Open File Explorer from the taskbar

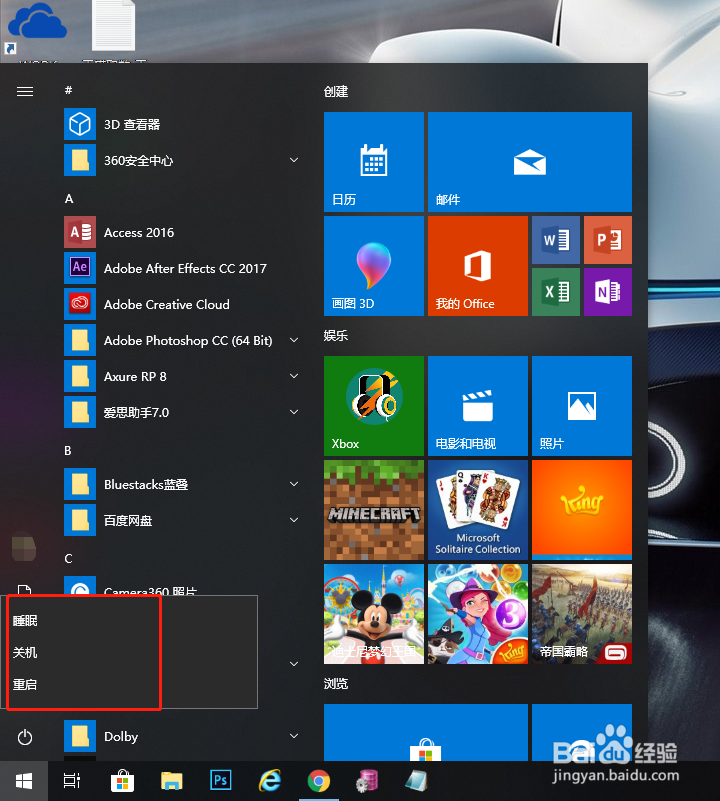[171, 781]
